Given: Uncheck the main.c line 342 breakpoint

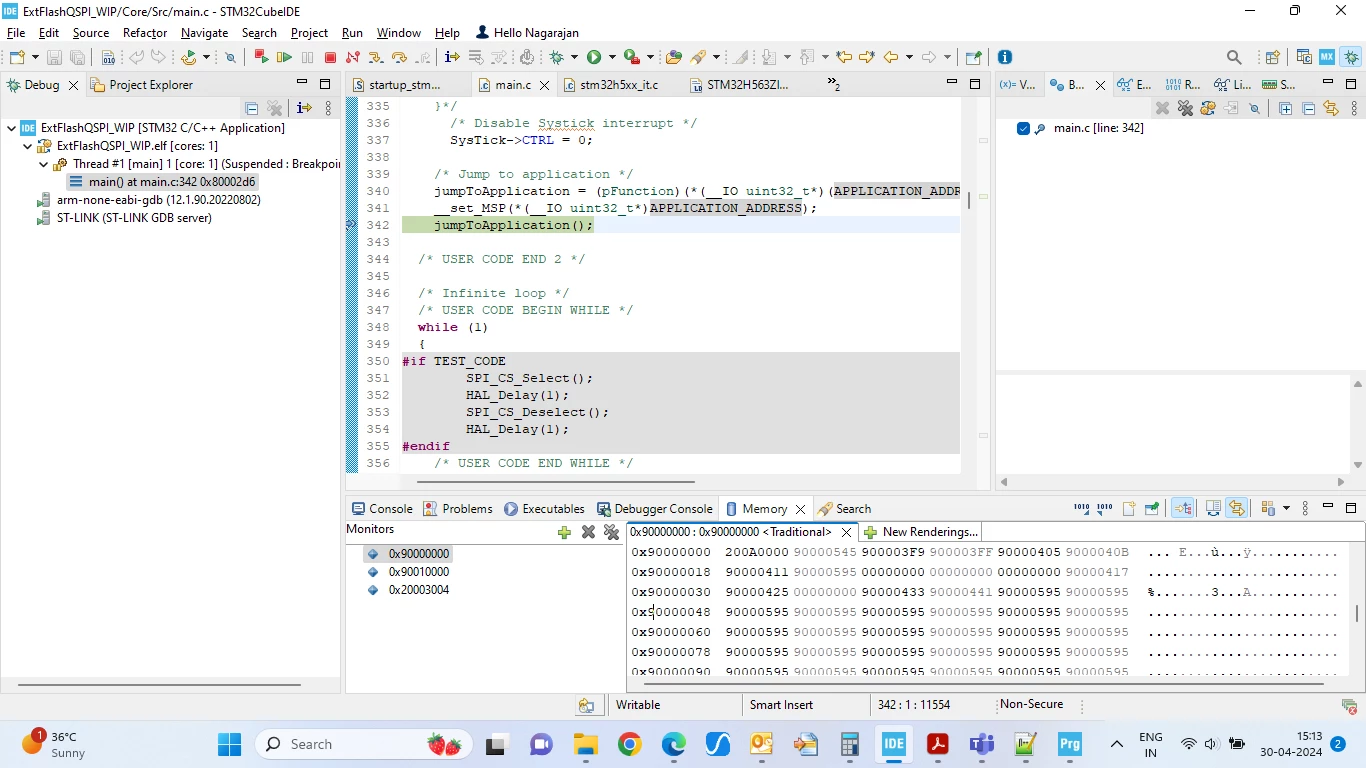Looking at the screenshot, I should (1023, 128).
